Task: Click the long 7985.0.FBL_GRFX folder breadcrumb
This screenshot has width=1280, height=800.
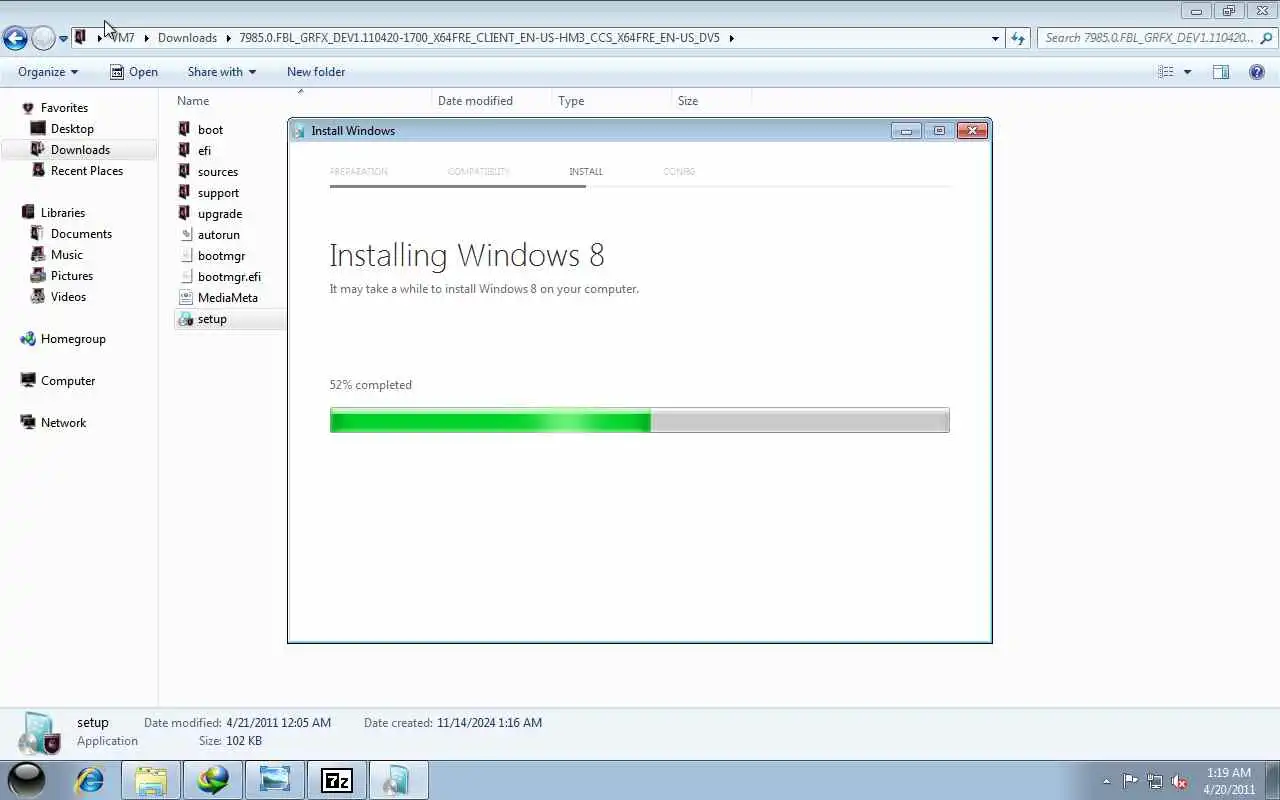Action: [479, 38]
